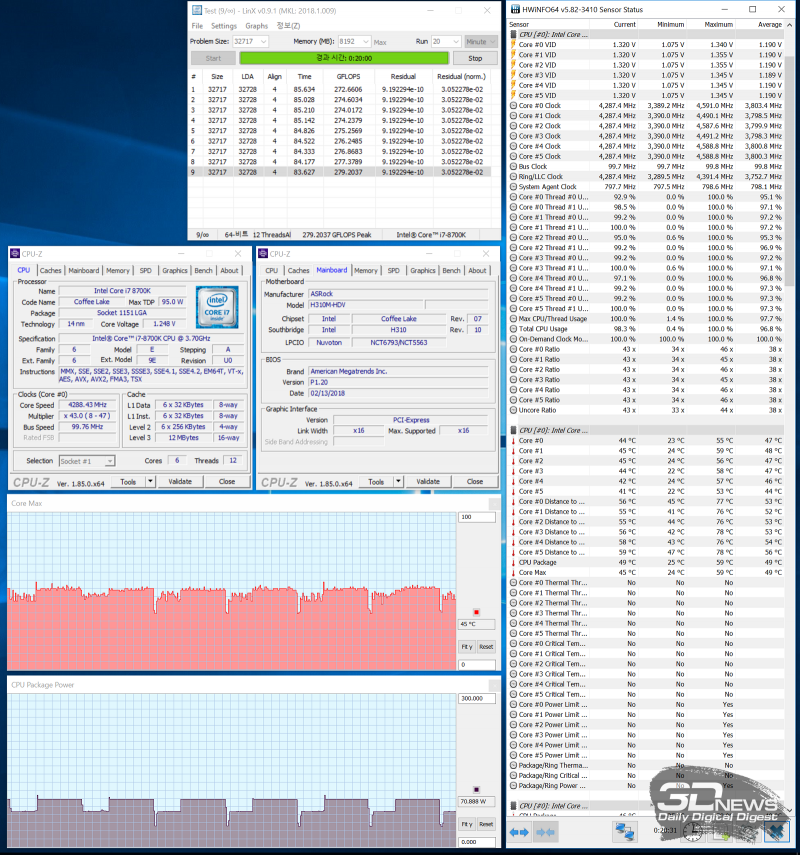
Task: Click the 100 max value field on Core Max graph
Action: pos(477,517)
